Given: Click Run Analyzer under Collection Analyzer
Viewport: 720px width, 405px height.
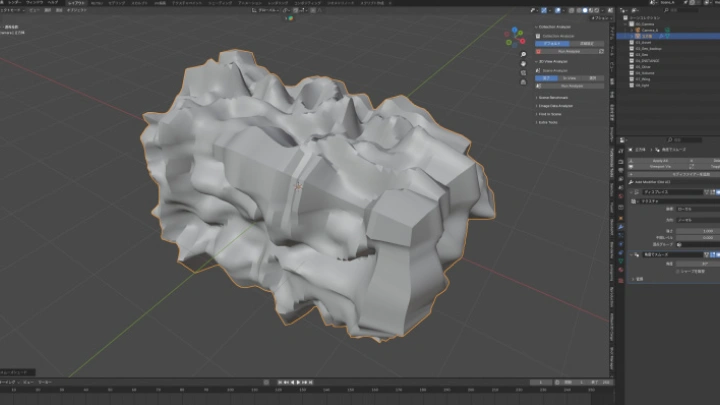Looking at the screenshot, I should [569, 51].
